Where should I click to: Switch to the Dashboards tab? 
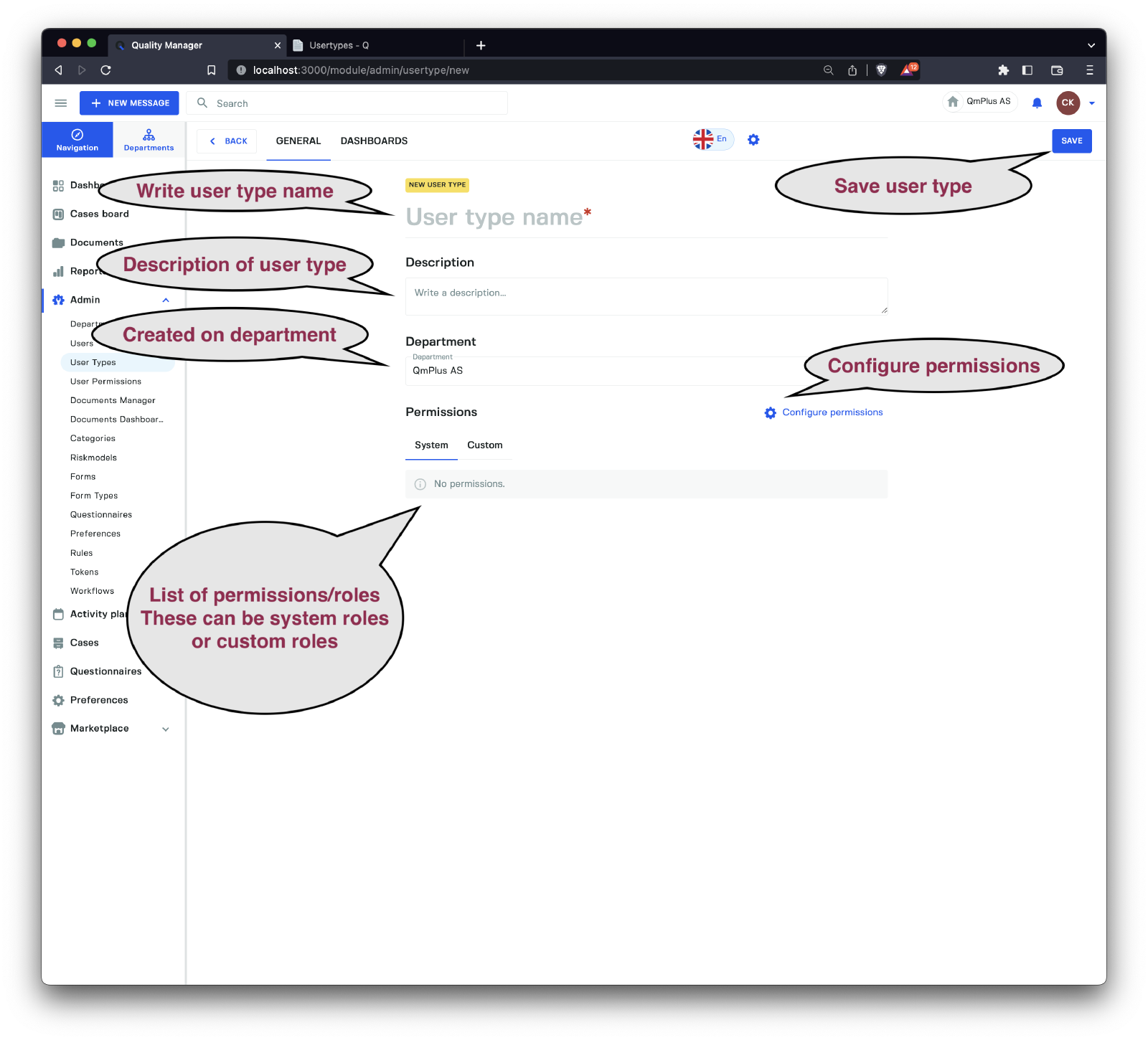point(374,141)
